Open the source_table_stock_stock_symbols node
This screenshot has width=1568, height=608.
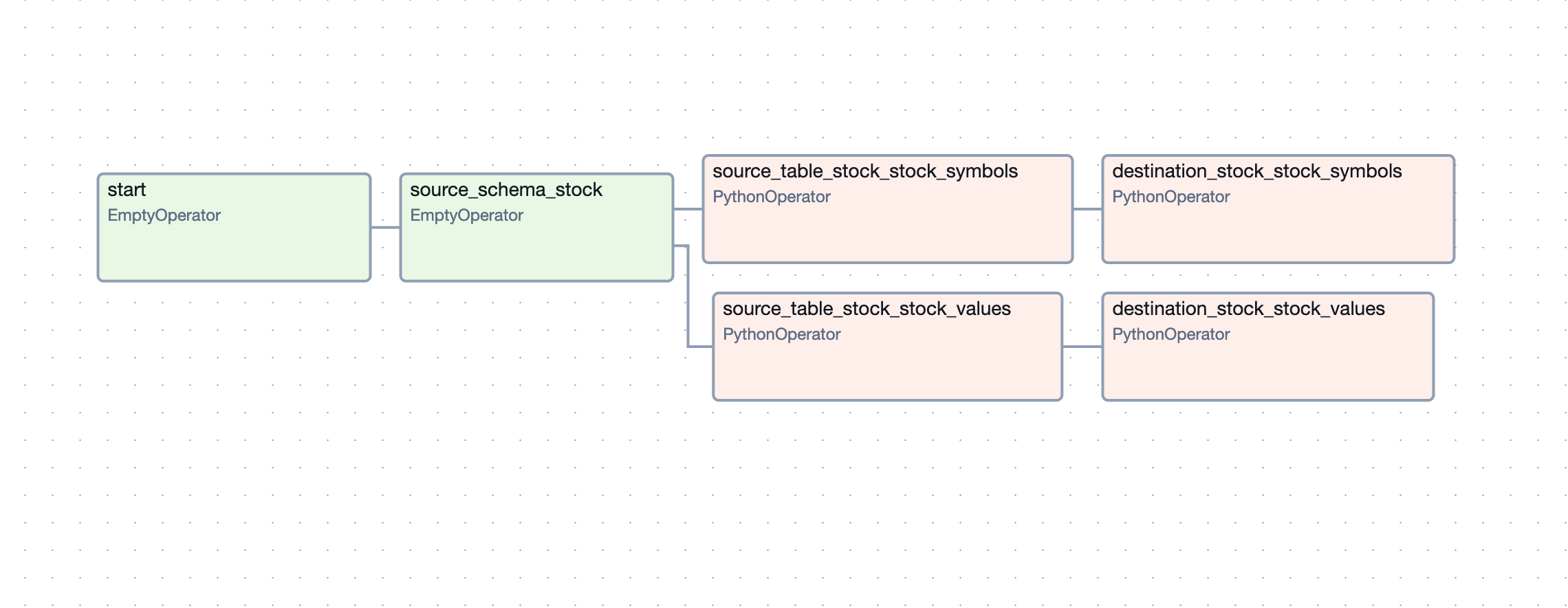[x=888, y=209]
